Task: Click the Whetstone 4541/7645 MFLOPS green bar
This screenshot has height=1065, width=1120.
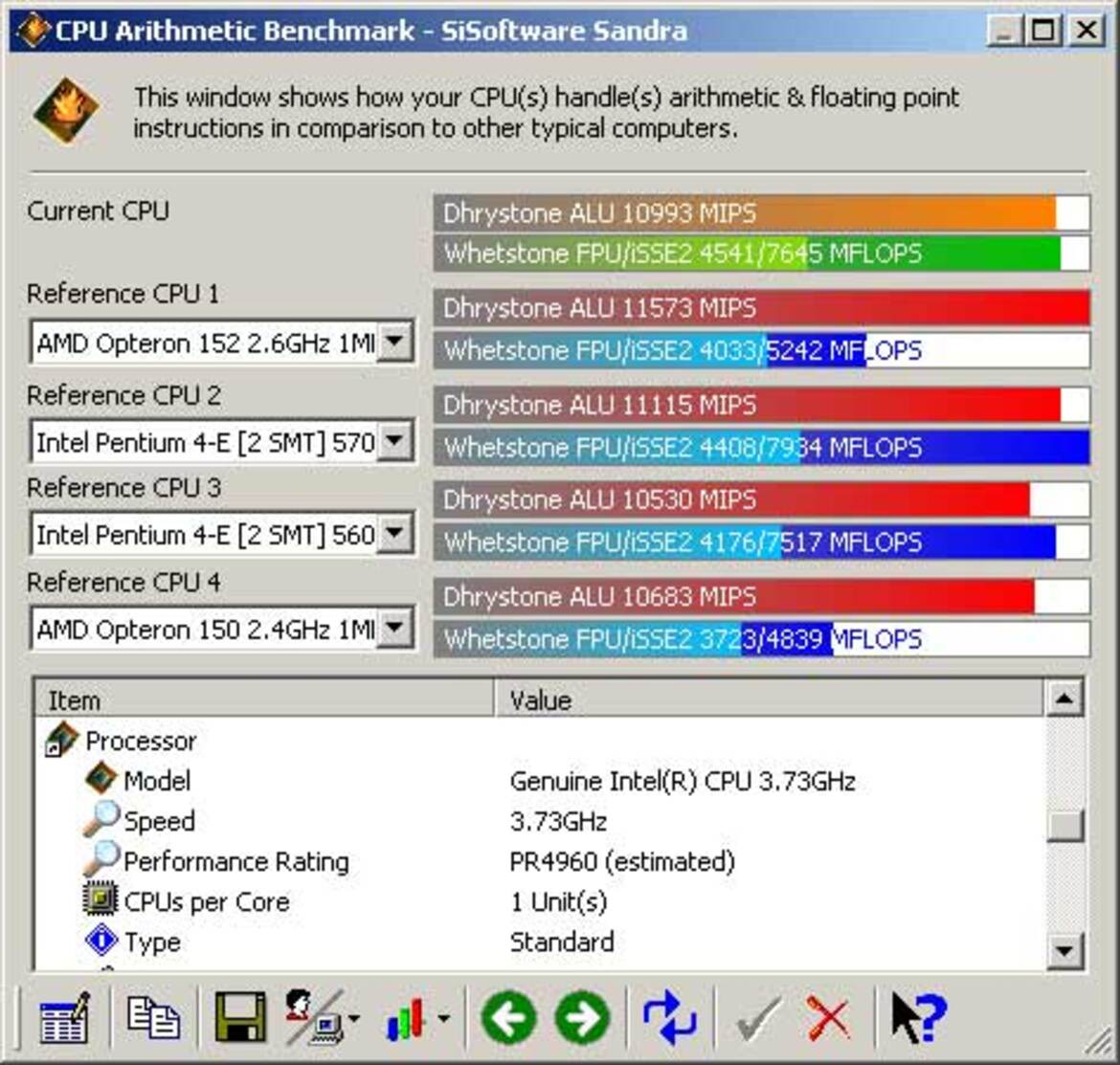Action: click(x=761, y=254)
